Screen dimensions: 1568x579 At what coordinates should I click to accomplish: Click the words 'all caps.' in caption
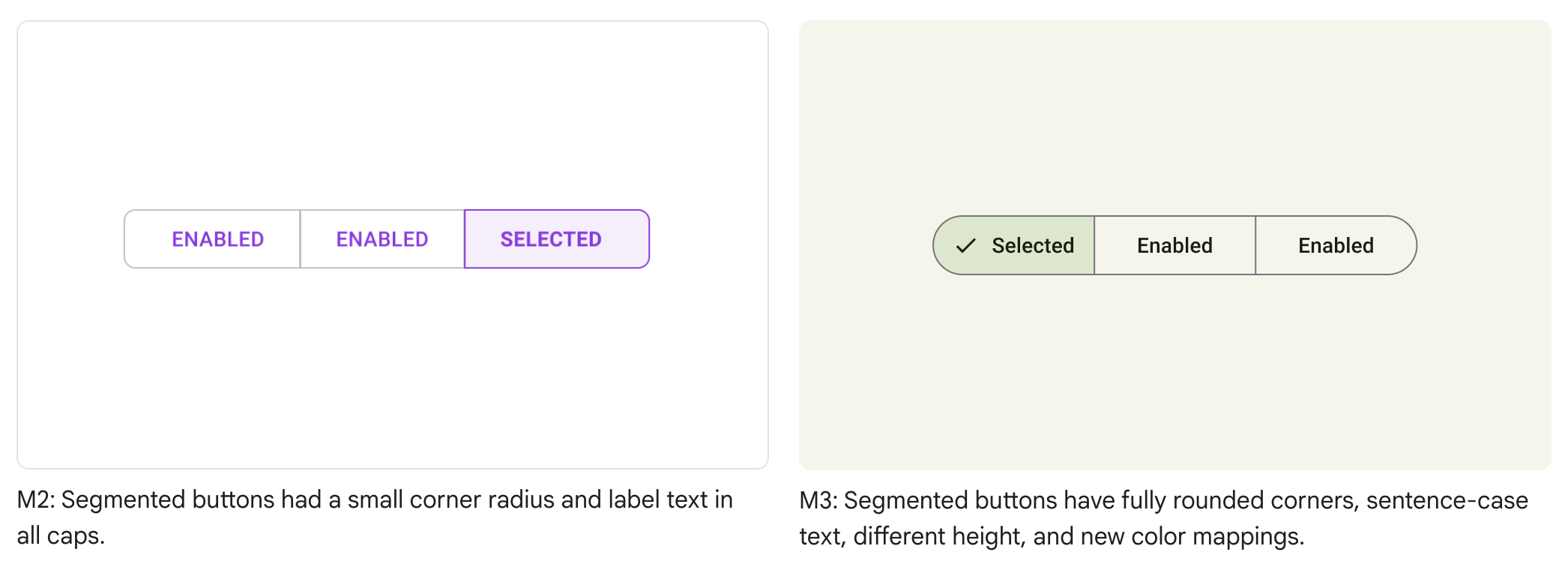pos(61,535)
